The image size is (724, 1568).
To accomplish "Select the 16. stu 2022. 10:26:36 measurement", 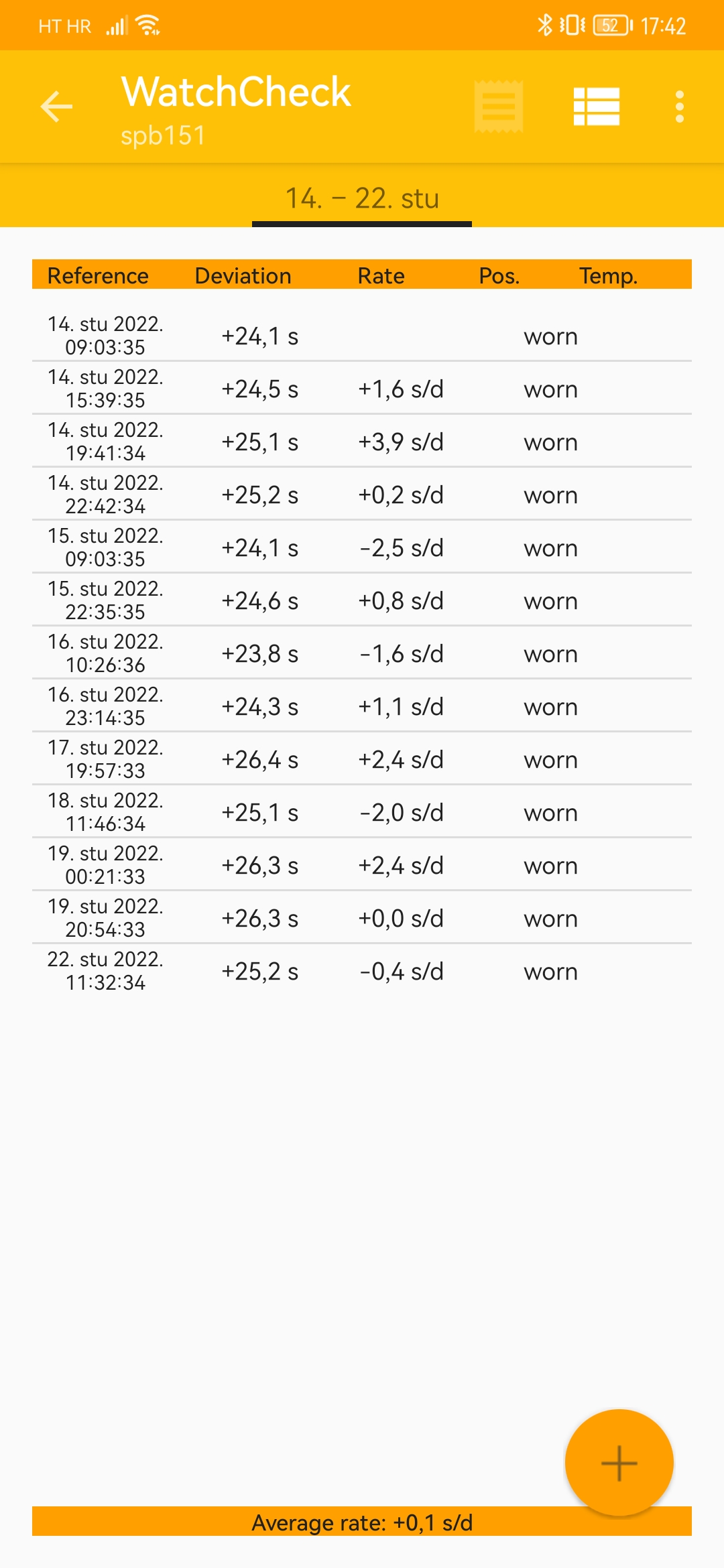I will [362, 653].
